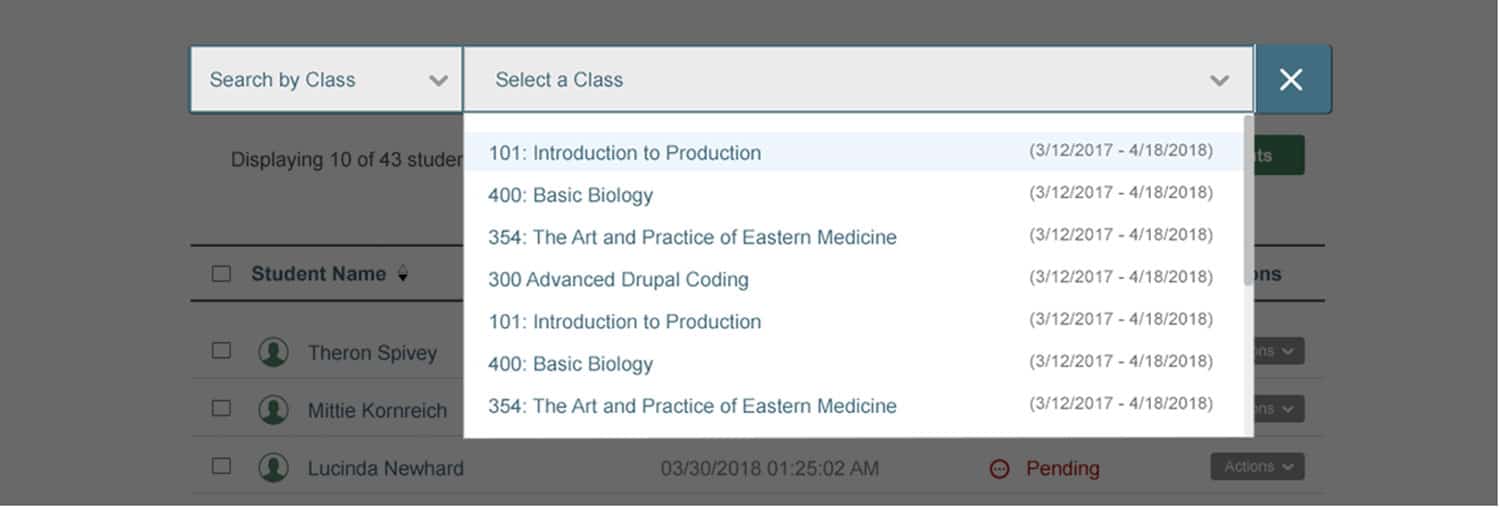Tick Lucinda Newhard's row checkbox
Viewport: 1500px width, 508px height.
221,466
